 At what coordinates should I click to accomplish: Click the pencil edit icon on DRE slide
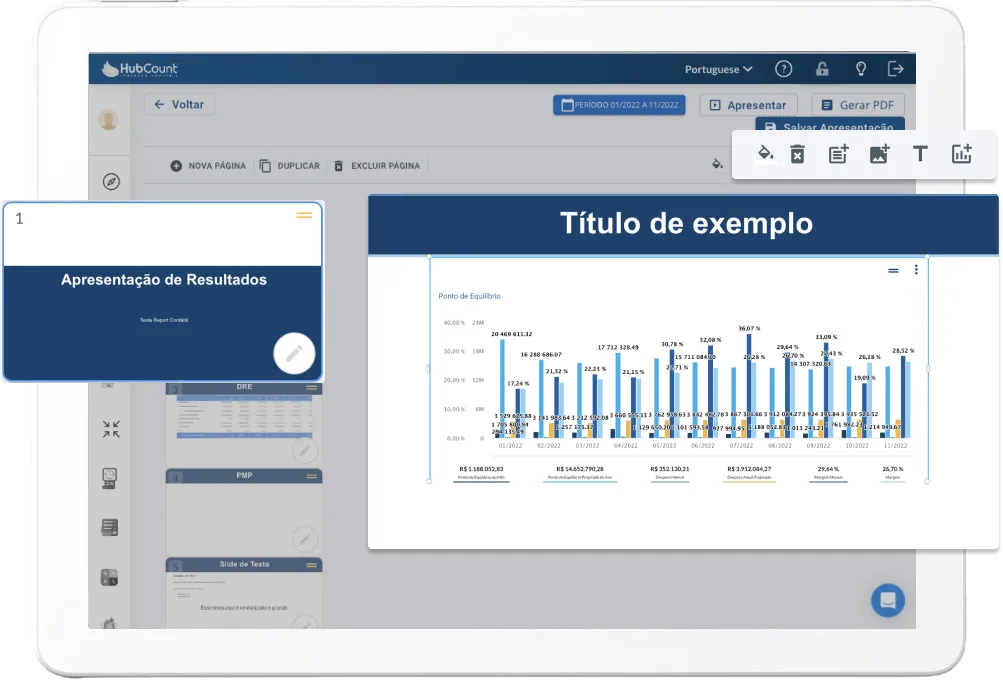click(304, 451)
